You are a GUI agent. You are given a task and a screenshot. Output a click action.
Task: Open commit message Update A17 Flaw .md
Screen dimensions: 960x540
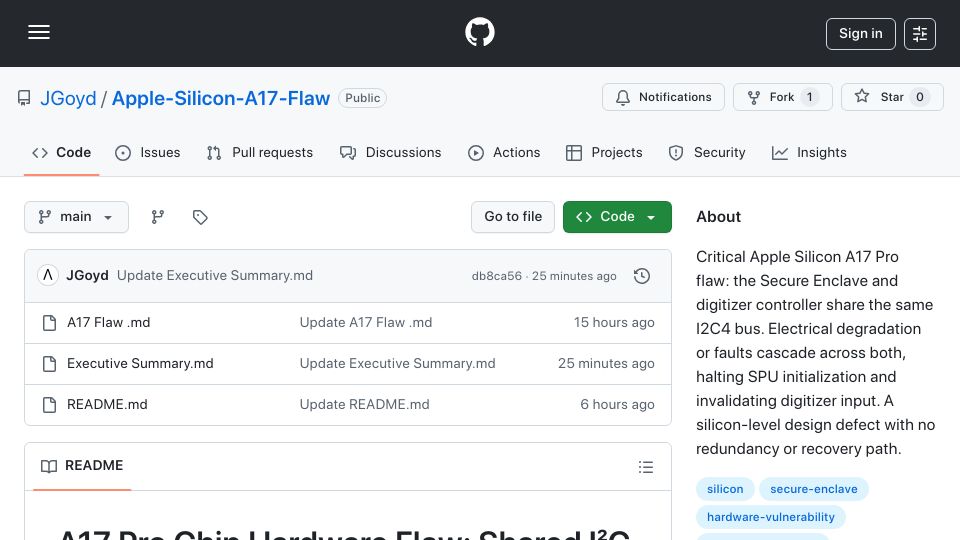point(366,323)
